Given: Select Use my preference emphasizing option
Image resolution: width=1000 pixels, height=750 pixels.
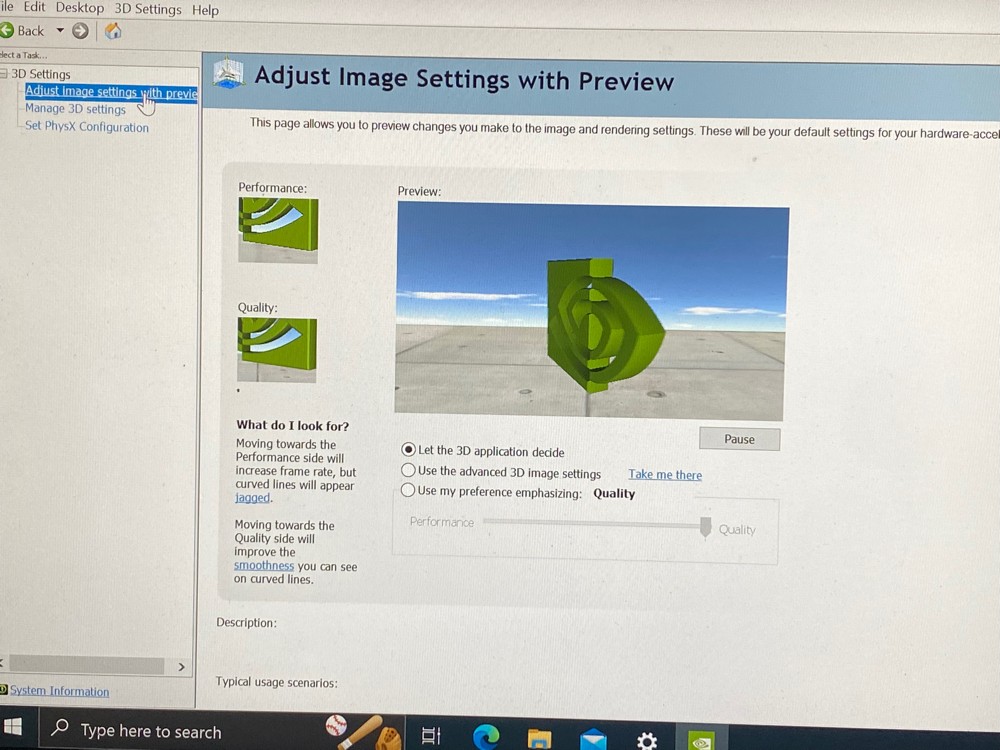Looking at the screenshot, I should 408,490.
